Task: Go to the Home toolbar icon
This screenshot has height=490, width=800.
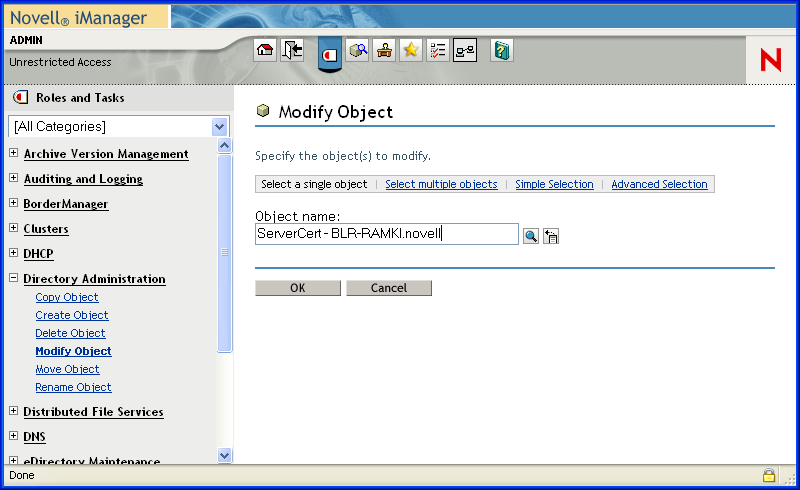Action: pos(265,50)
